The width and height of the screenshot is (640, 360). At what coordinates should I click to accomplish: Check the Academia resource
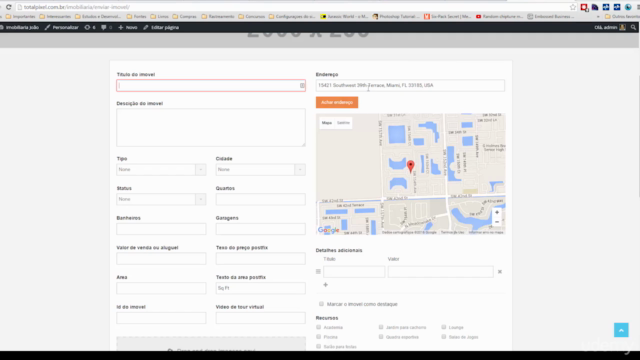(318, 327)
